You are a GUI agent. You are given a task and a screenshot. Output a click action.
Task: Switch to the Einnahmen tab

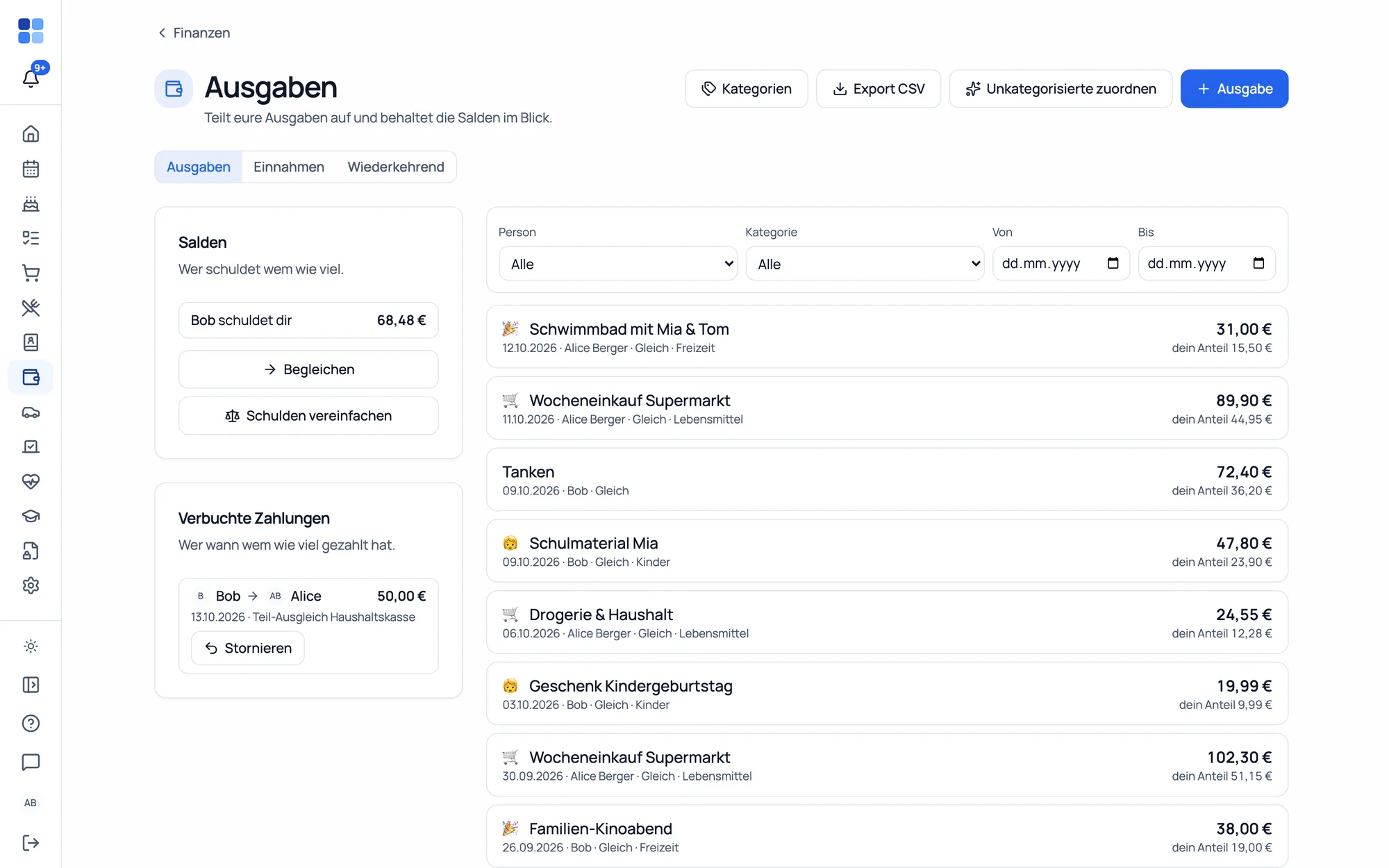[x=289, y=167]
